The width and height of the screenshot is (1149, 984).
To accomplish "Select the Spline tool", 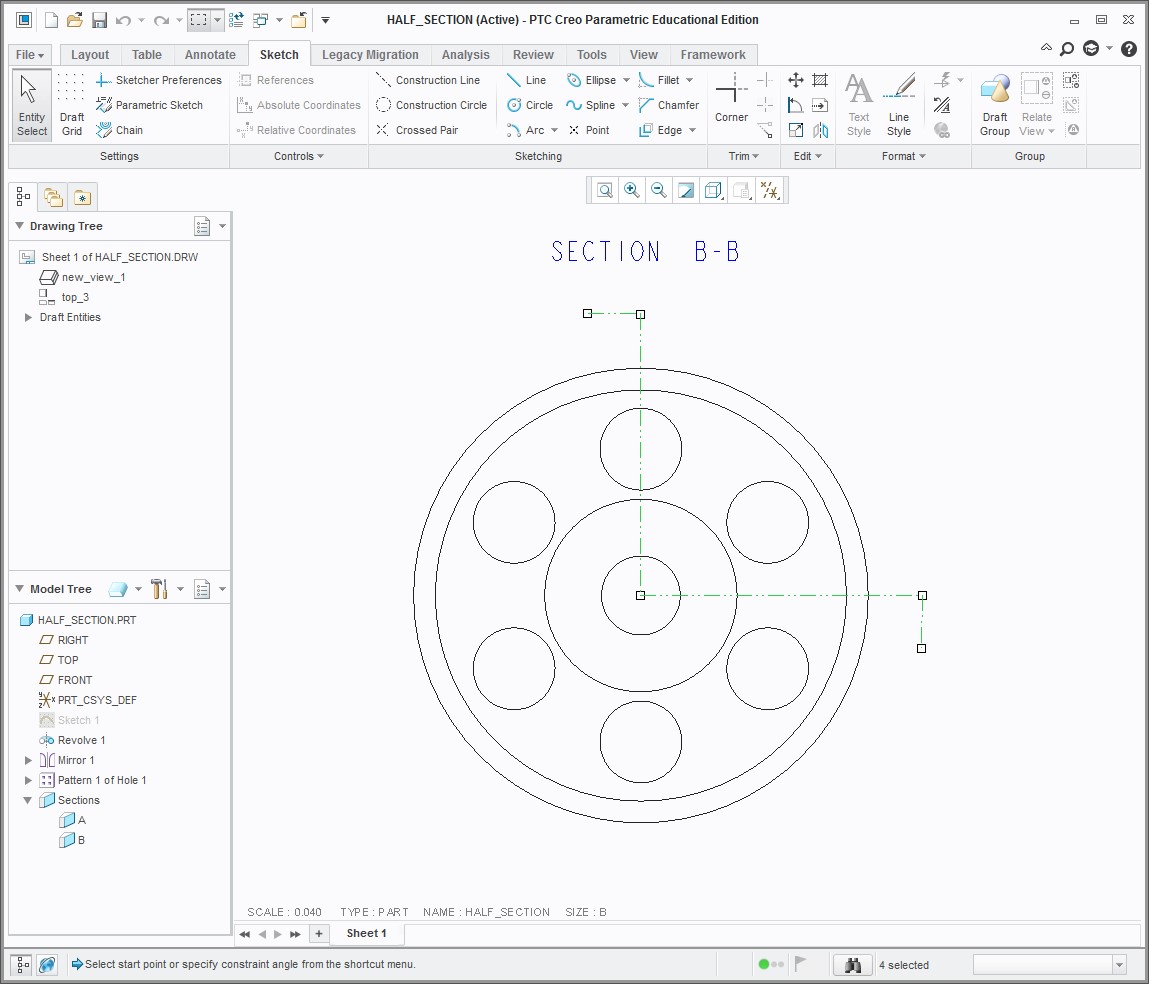I will coord(591,105).
